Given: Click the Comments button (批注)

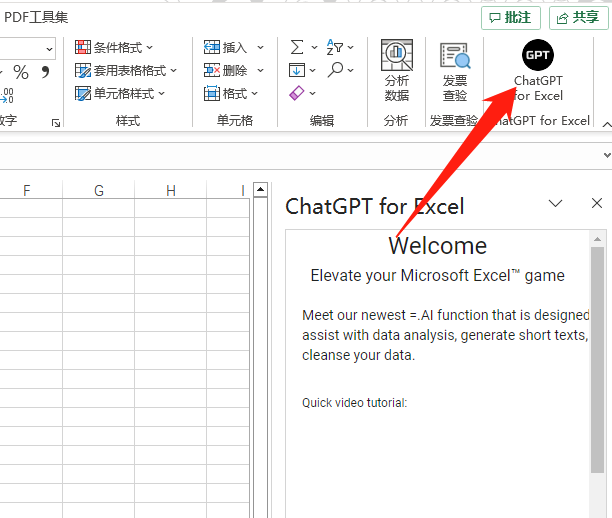Looking at the screenshot, I should click(x=511, y=18).
